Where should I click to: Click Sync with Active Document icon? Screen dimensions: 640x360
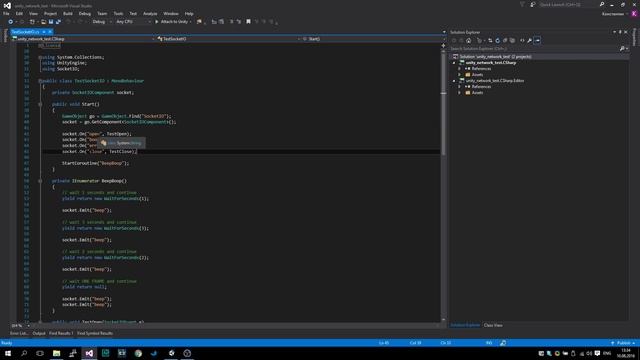tap(490, 40)
